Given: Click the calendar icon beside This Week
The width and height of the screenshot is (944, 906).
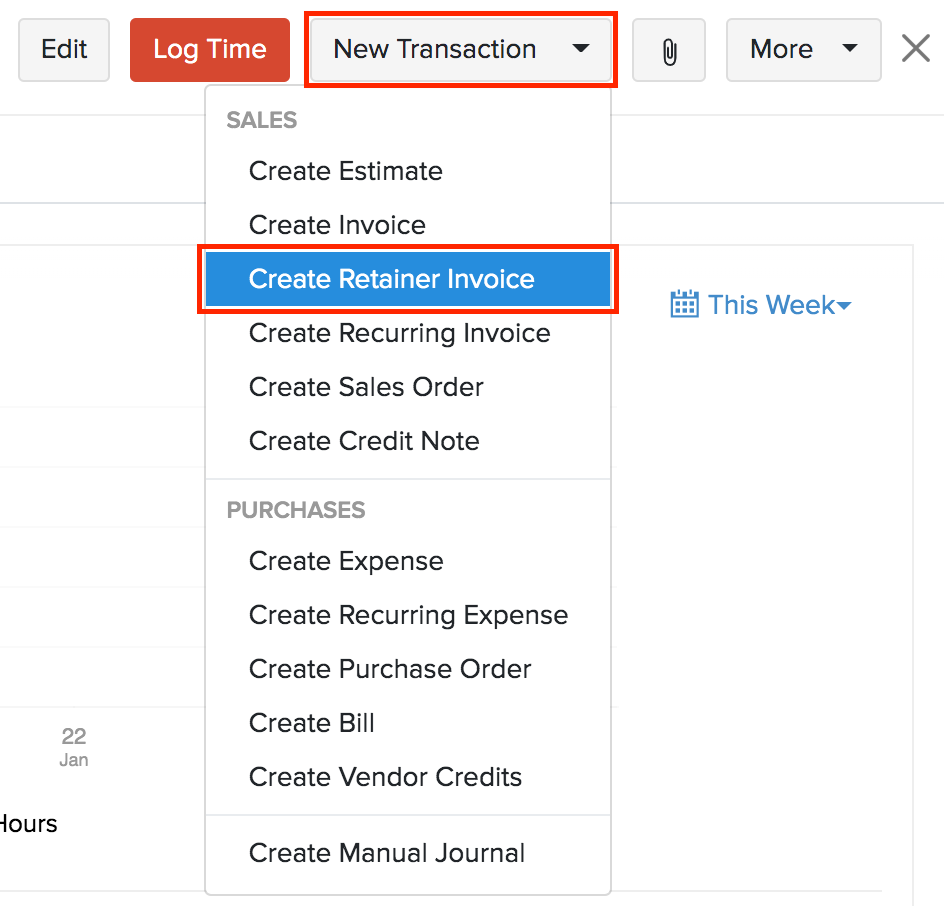Looking at the screenshot, I should (684, 304).
